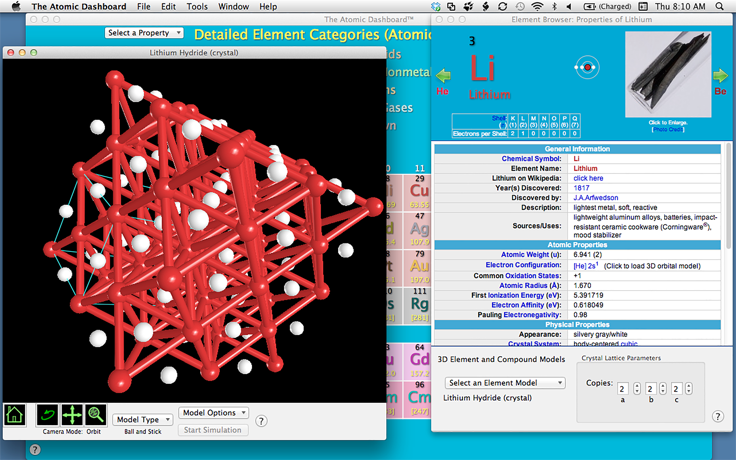Reset the 3D view with the home icon
This screenshot has width=736, height=460.
click(15, 415)
